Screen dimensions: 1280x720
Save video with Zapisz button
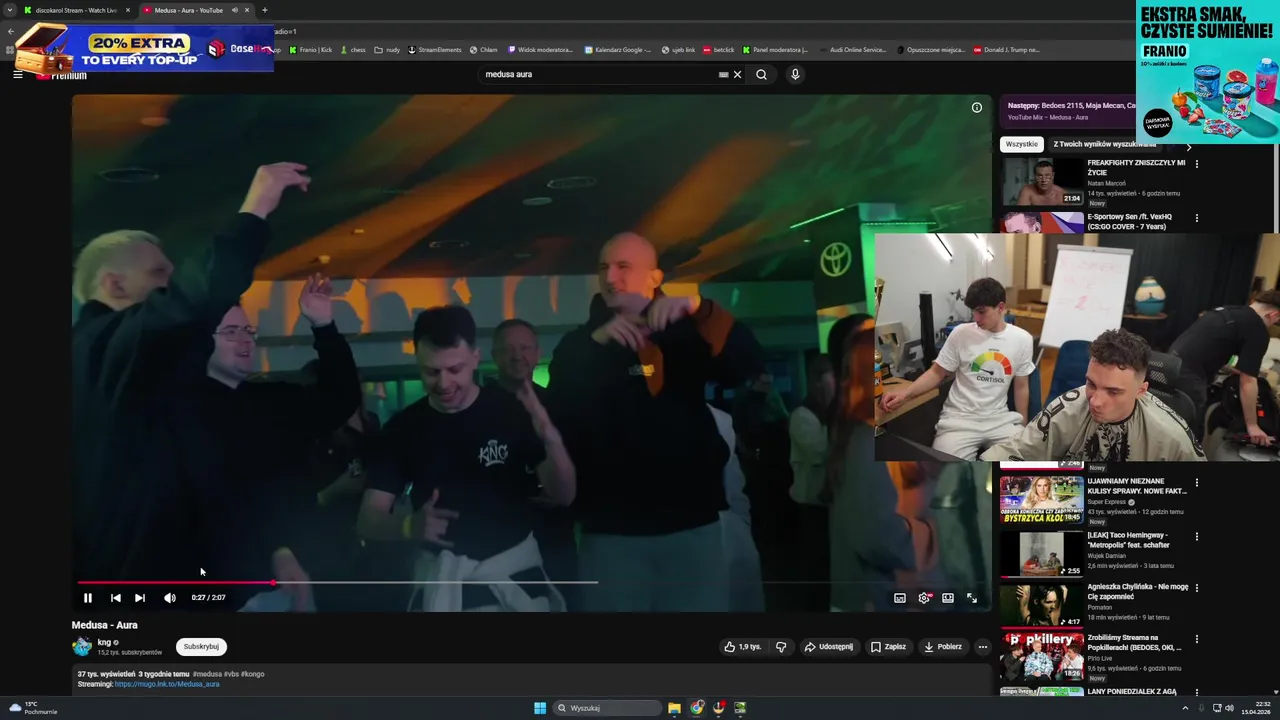(x=888, y=647)
